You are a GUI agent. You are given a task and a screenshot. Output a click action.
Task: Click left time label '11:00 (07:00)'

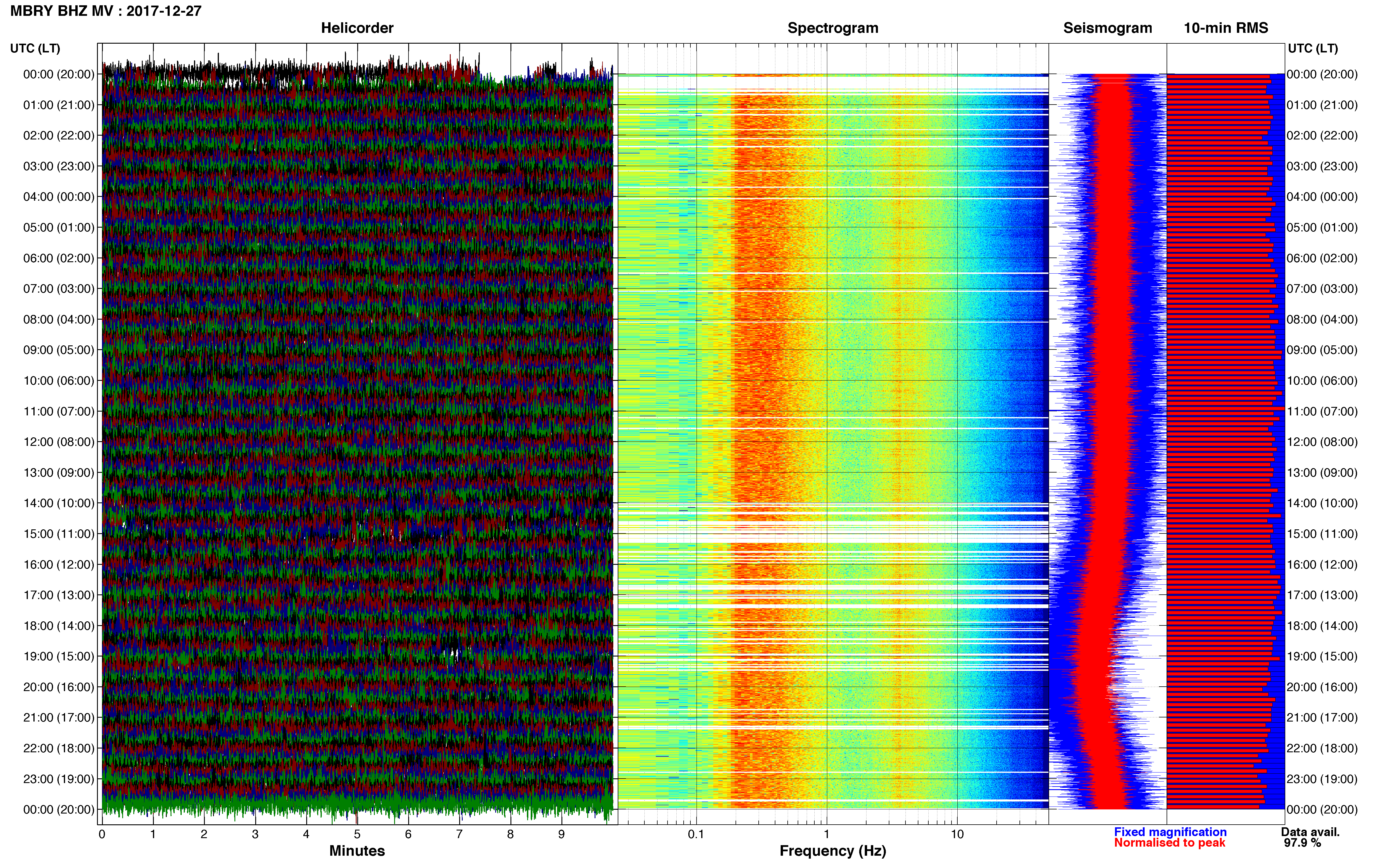(59, 412)
